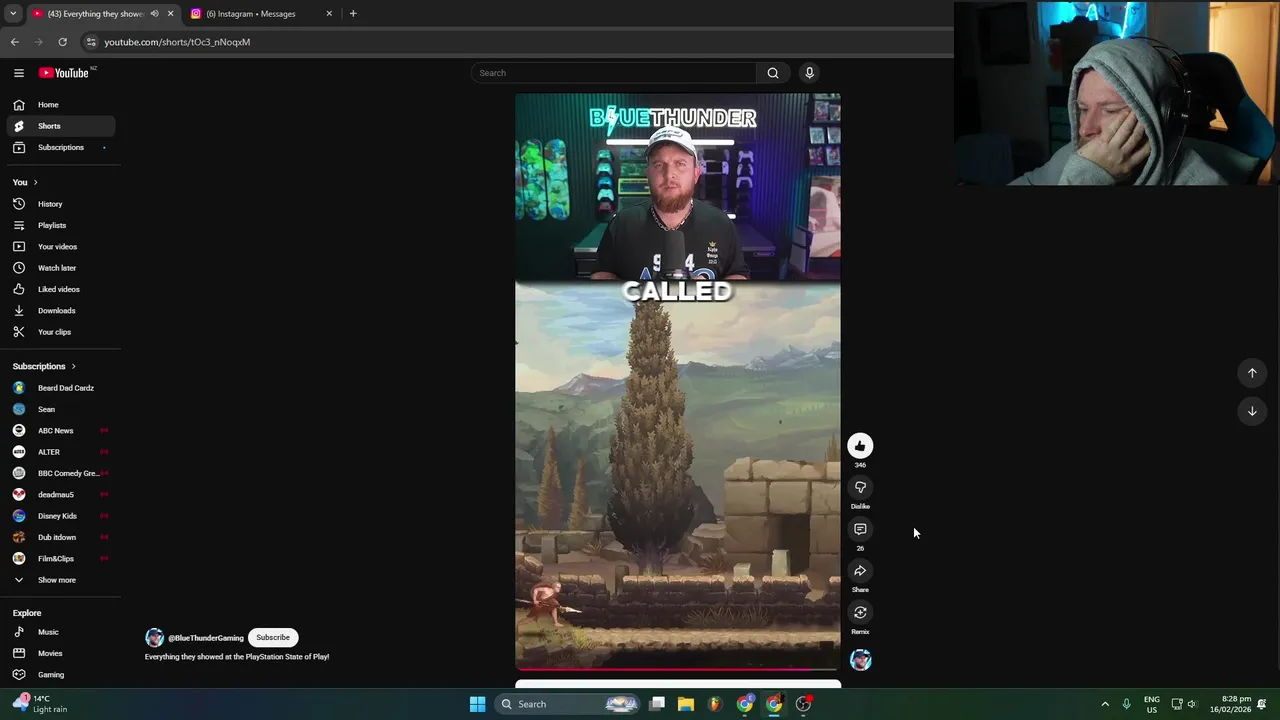Click the YouTube logo
The image size is (1280, 720).
click(66, 73)
